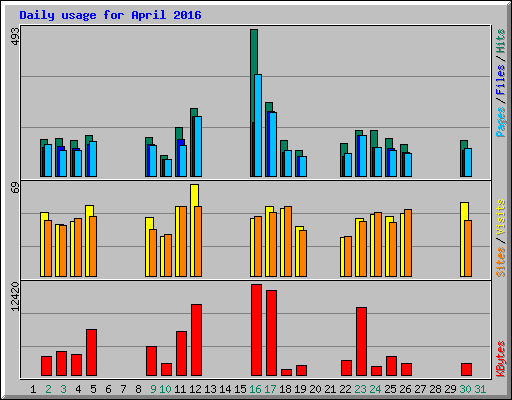The width and height of the screenshot is (512, 400).
Task: Click the '12420' y-axis value
Action: coord(15,297)
